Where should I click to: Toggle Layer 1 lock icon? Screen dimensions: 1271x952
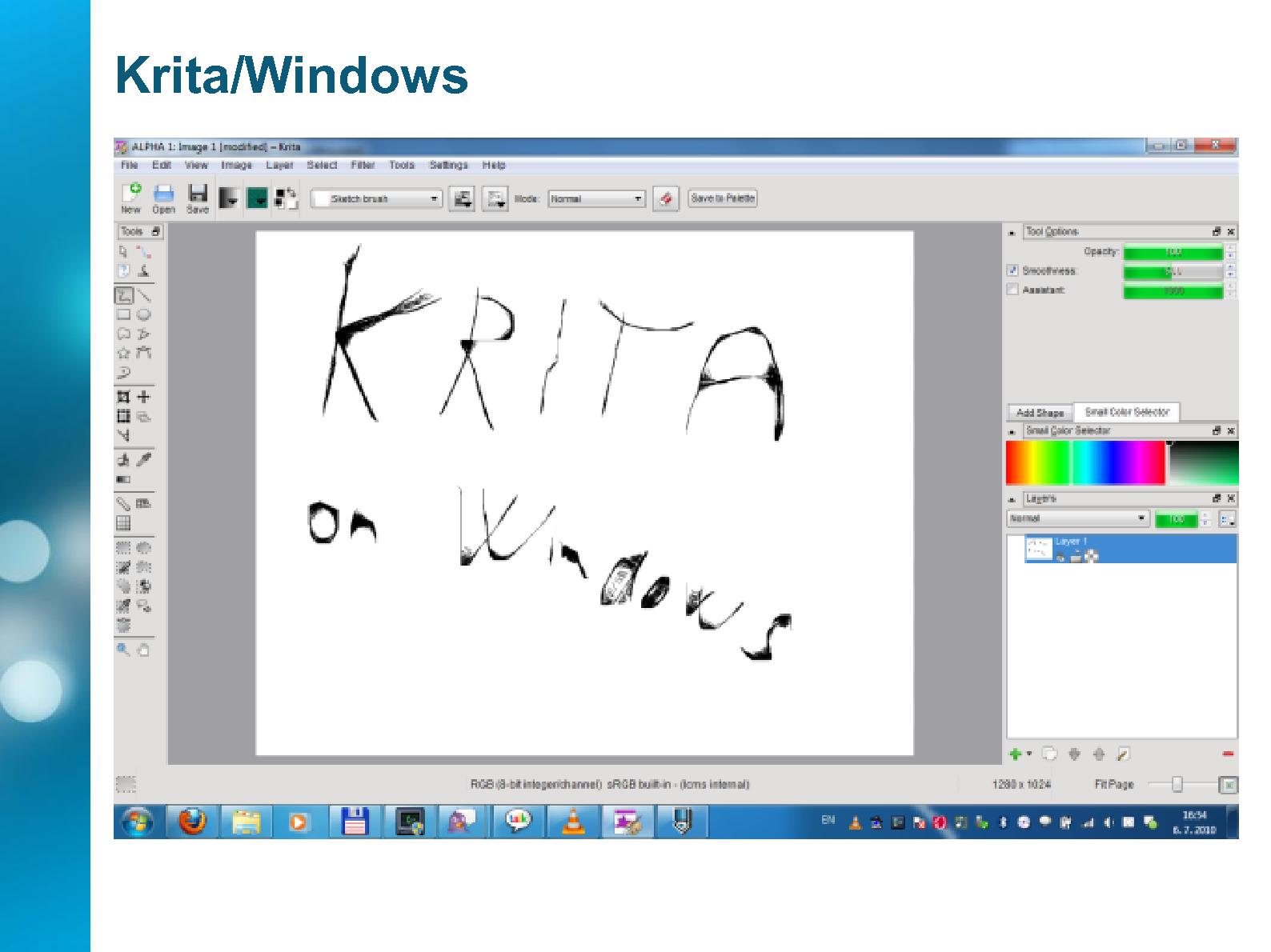[1077, 557]
